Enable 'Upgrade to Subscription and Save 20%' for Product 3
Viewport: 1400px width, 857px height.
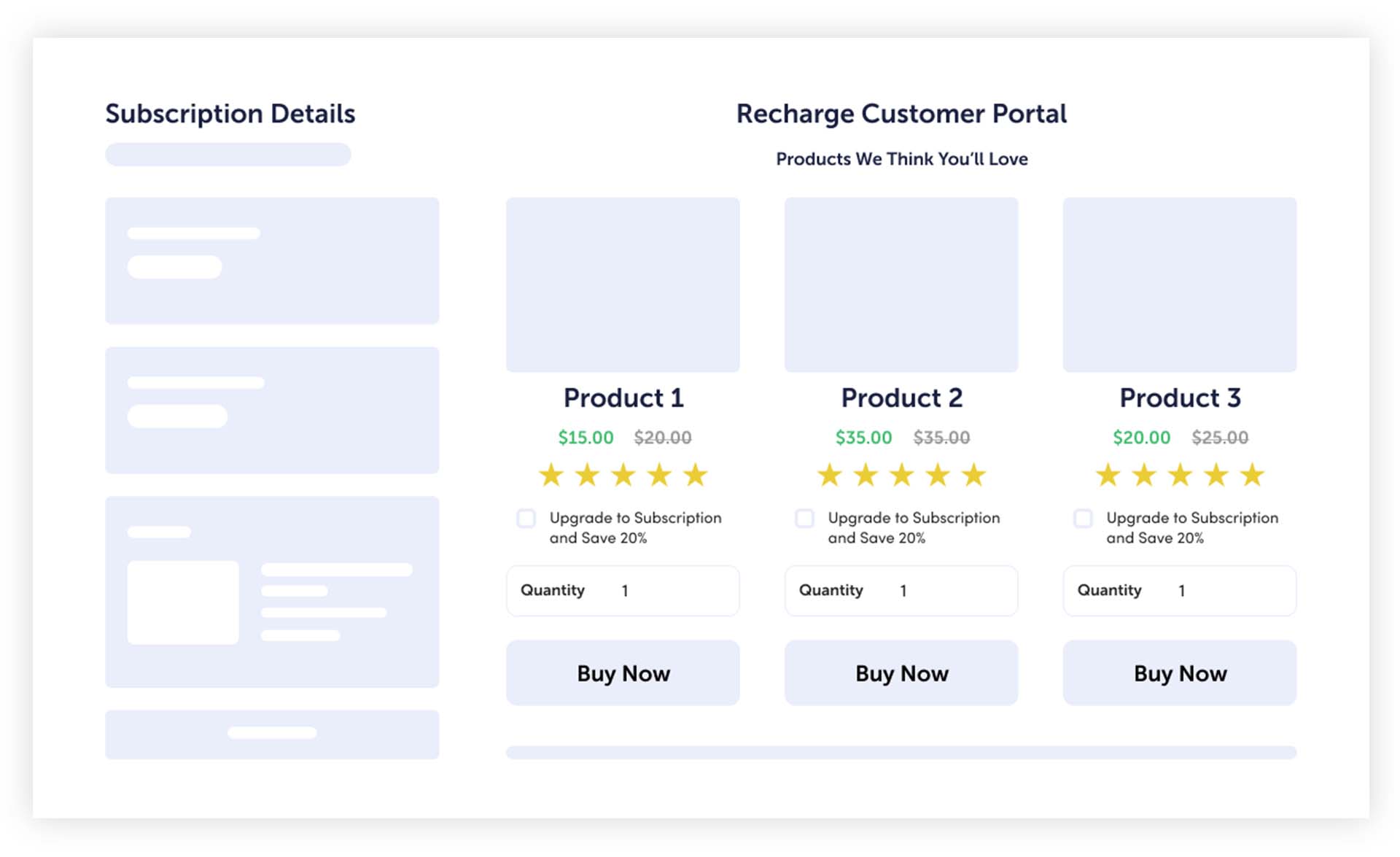tap(1080, 518)
